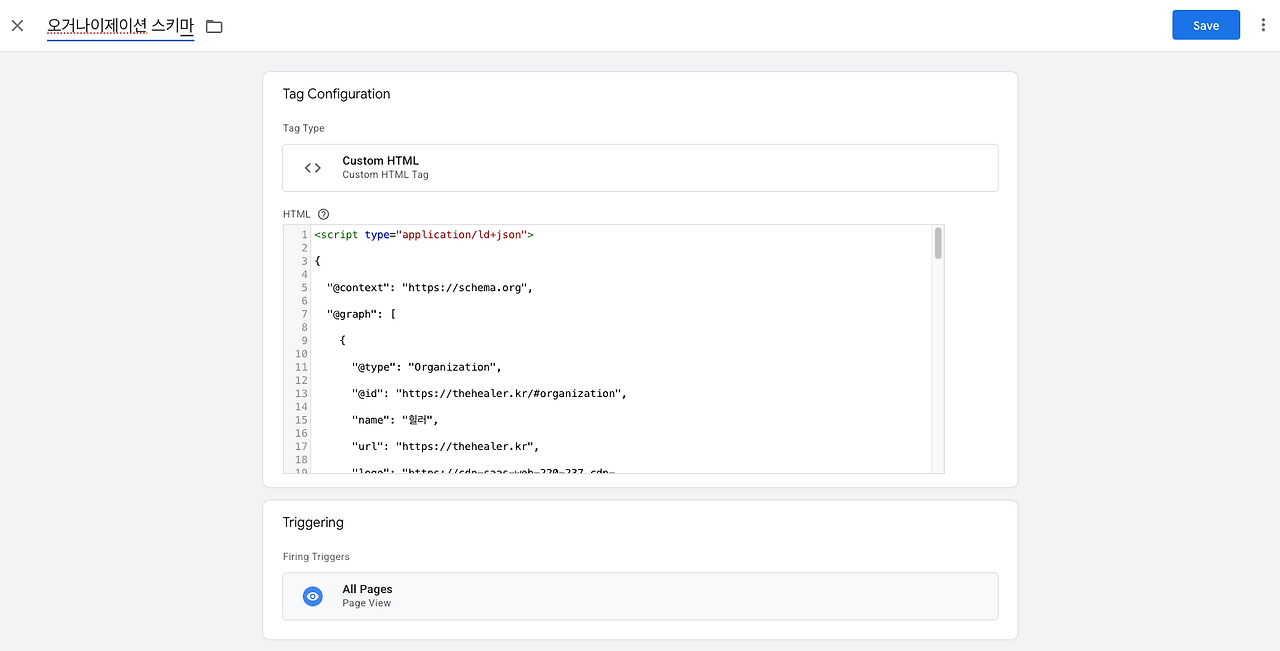Click the Tag Configuration heading
This screenshot has width=1280, height=651.
coord(336,94)
